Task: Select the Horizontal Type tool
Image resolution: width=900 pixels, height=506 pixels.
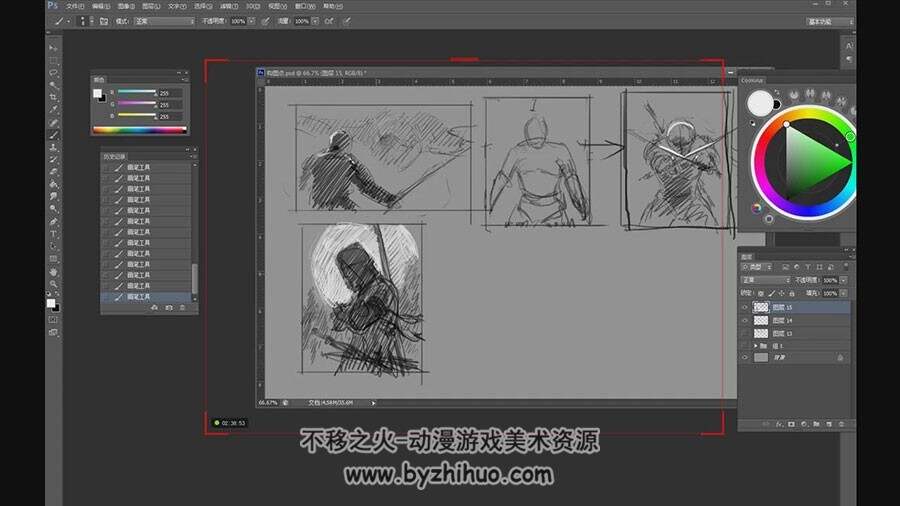Action: (53, 234)
